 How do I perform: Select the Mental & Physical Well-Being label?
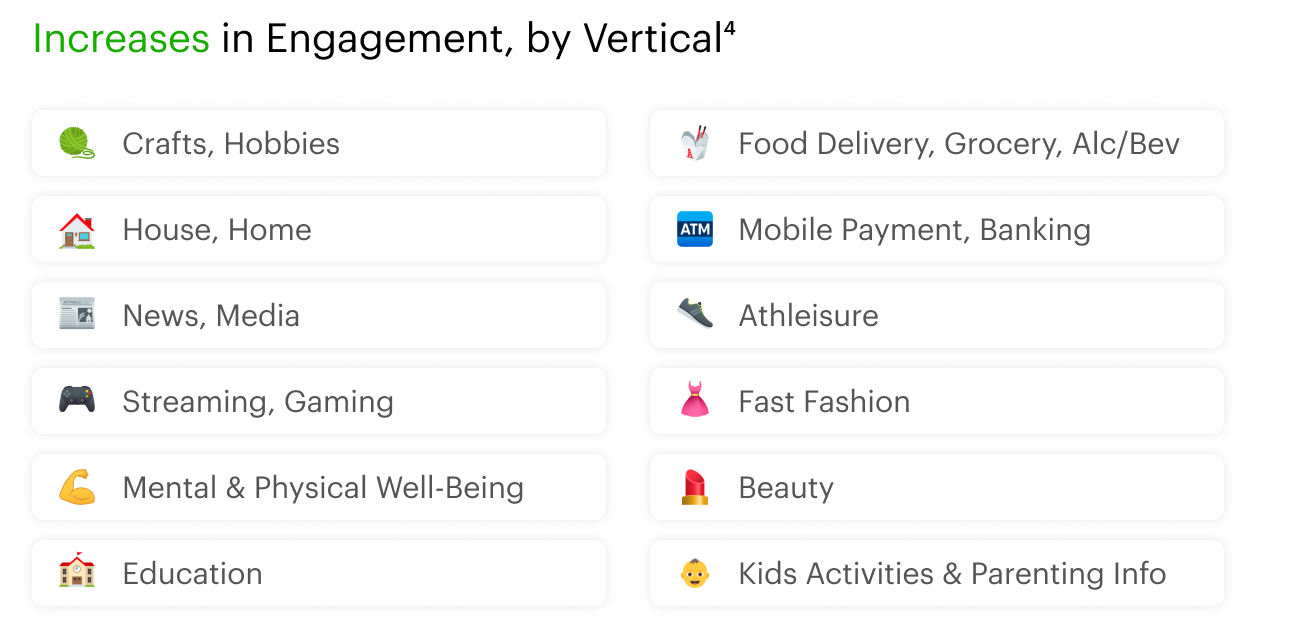coord(323,488)
